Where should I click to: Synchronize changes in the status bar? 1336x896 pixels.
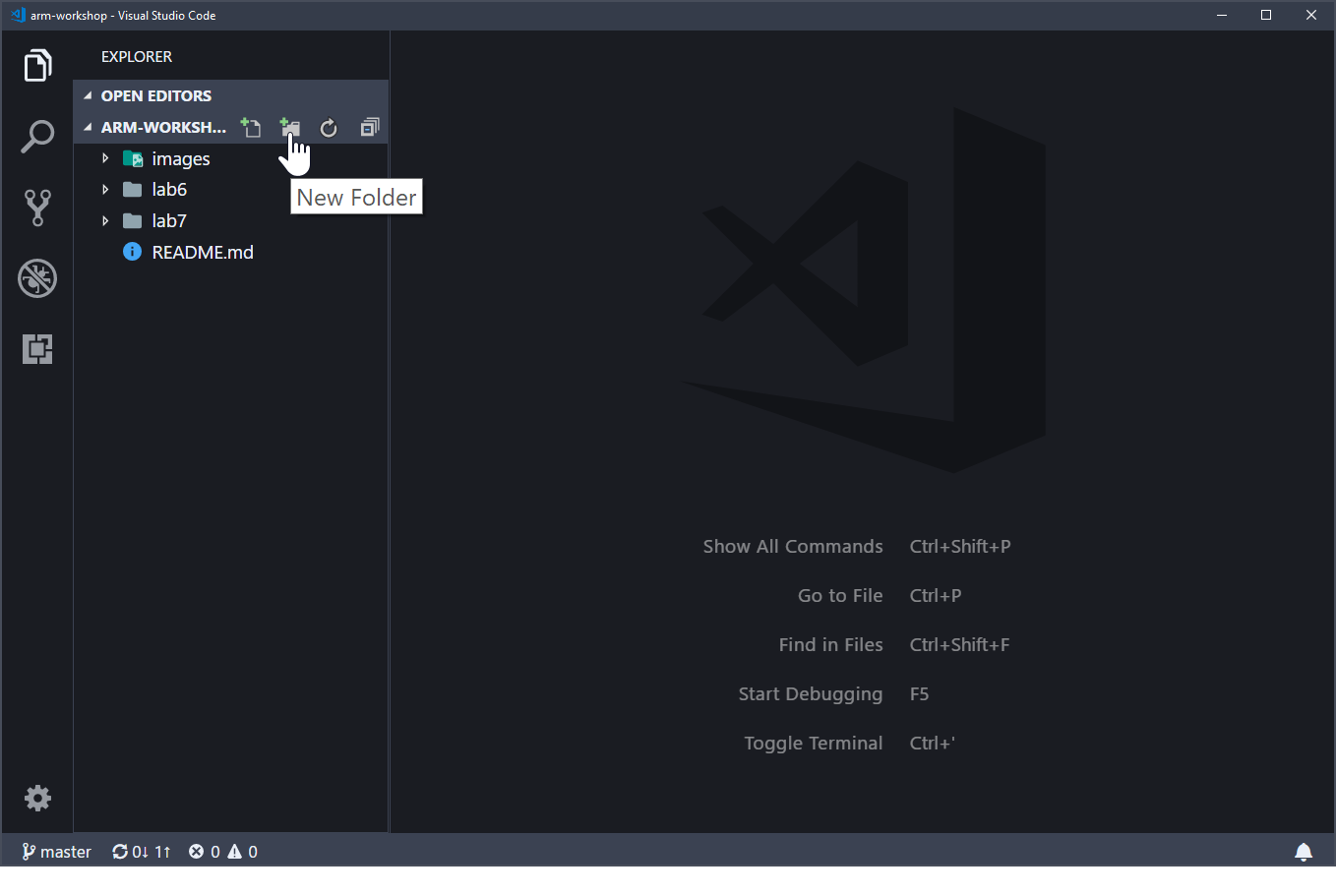pos(142,852)
